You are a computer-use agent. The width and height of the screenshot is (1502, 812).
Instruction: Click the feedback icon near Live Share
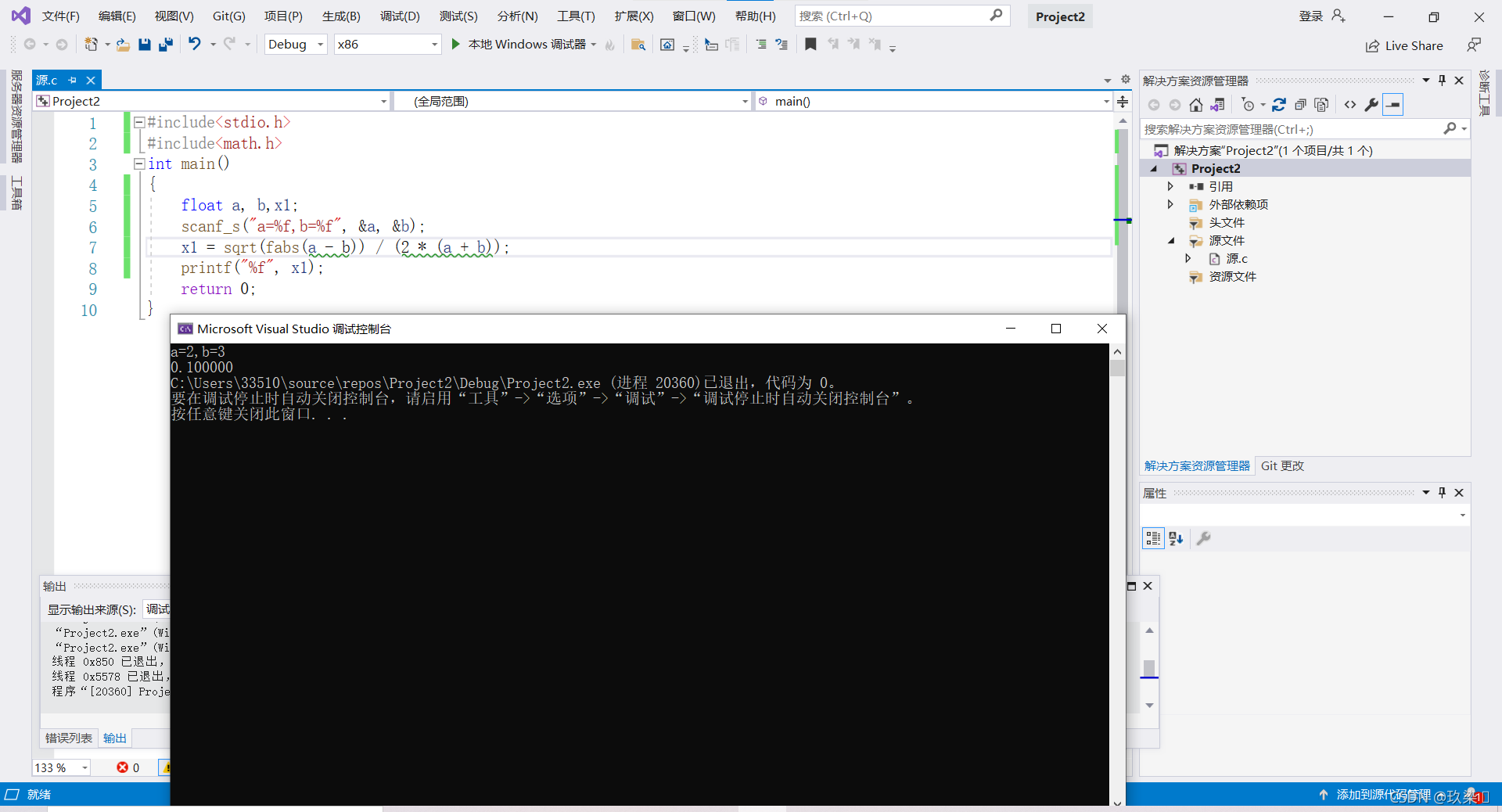point(1474,45)
